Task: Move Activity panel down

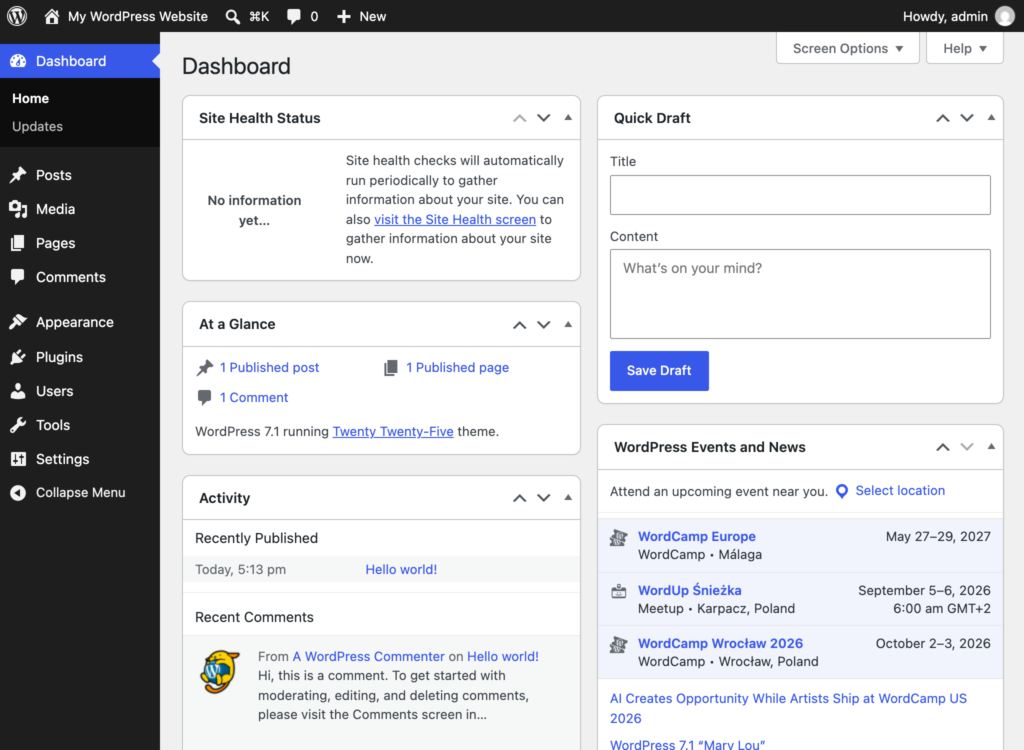Action: [543, 498]
